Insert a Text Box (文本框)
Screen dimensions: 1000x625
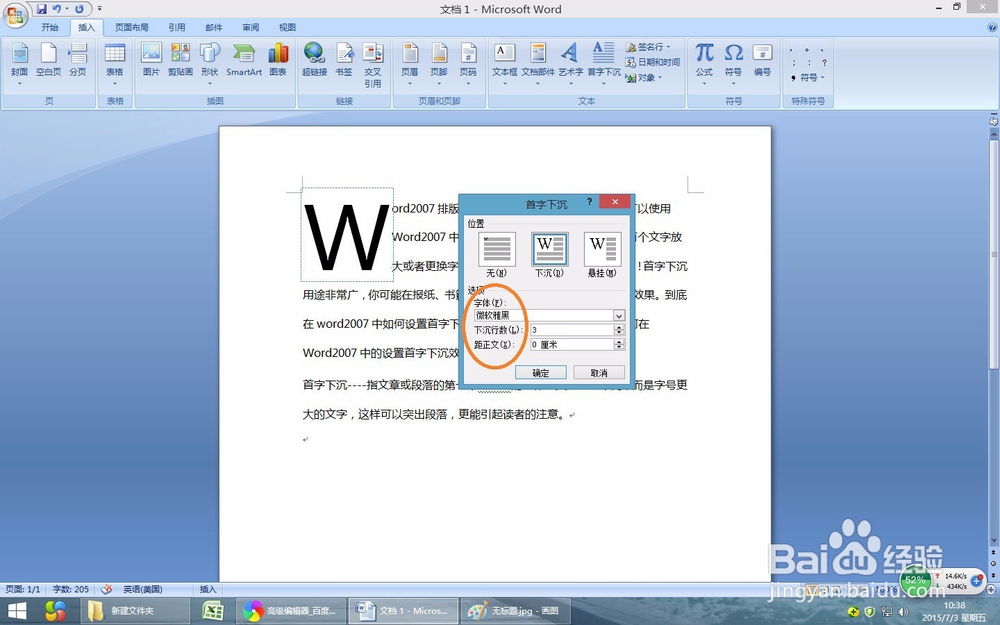504,63
